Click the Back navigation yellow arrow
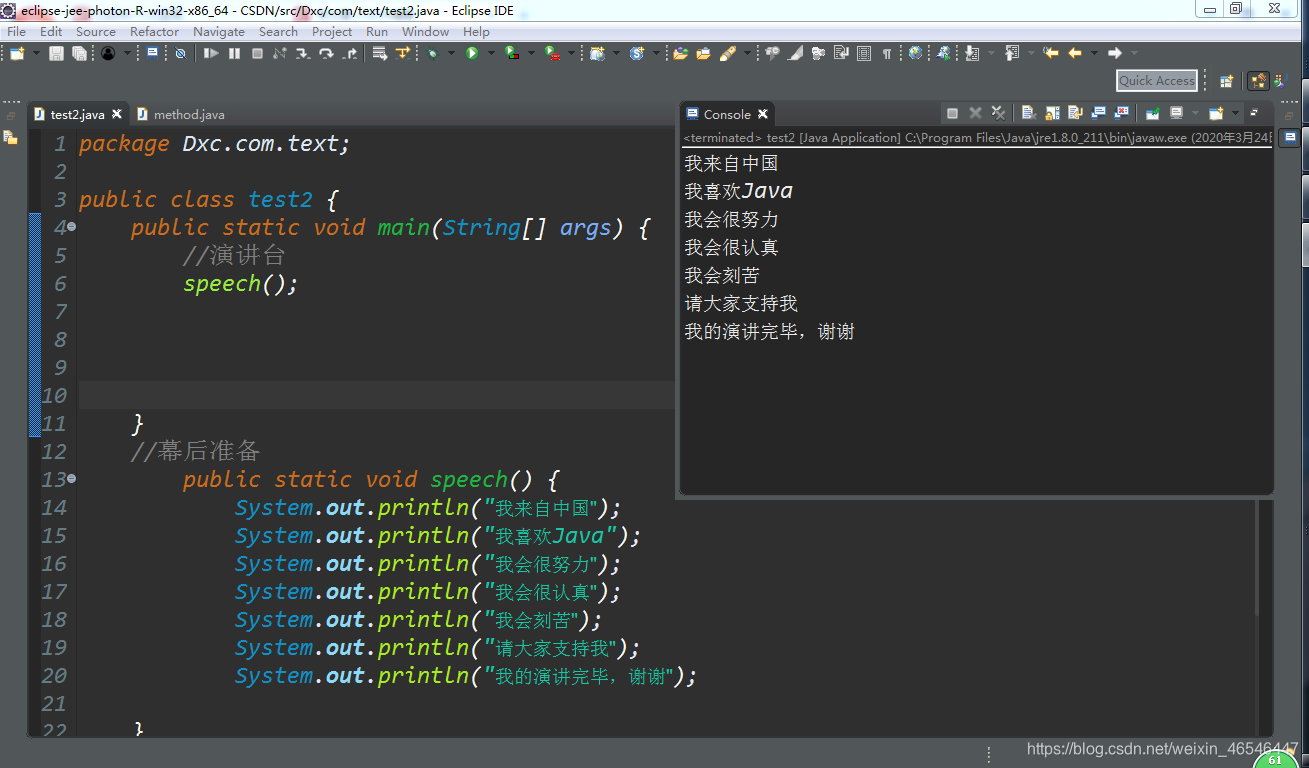The height and width of the screenshot is (768, 1309). [x=1075, y=53]
